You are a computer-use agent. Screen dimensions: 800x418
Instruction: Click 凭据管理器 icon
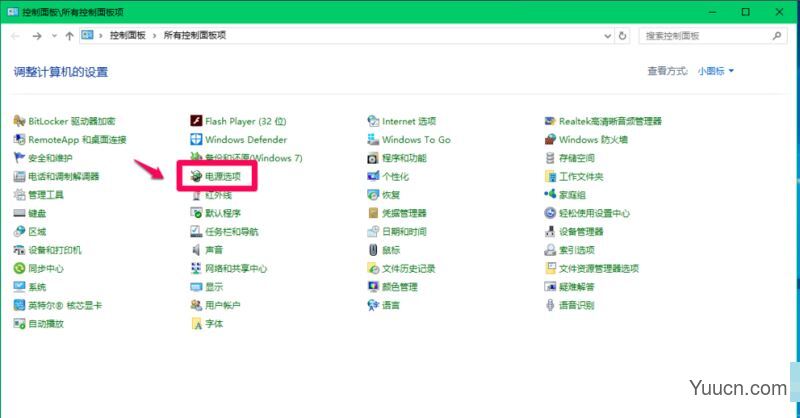click(x=373, y=213)
